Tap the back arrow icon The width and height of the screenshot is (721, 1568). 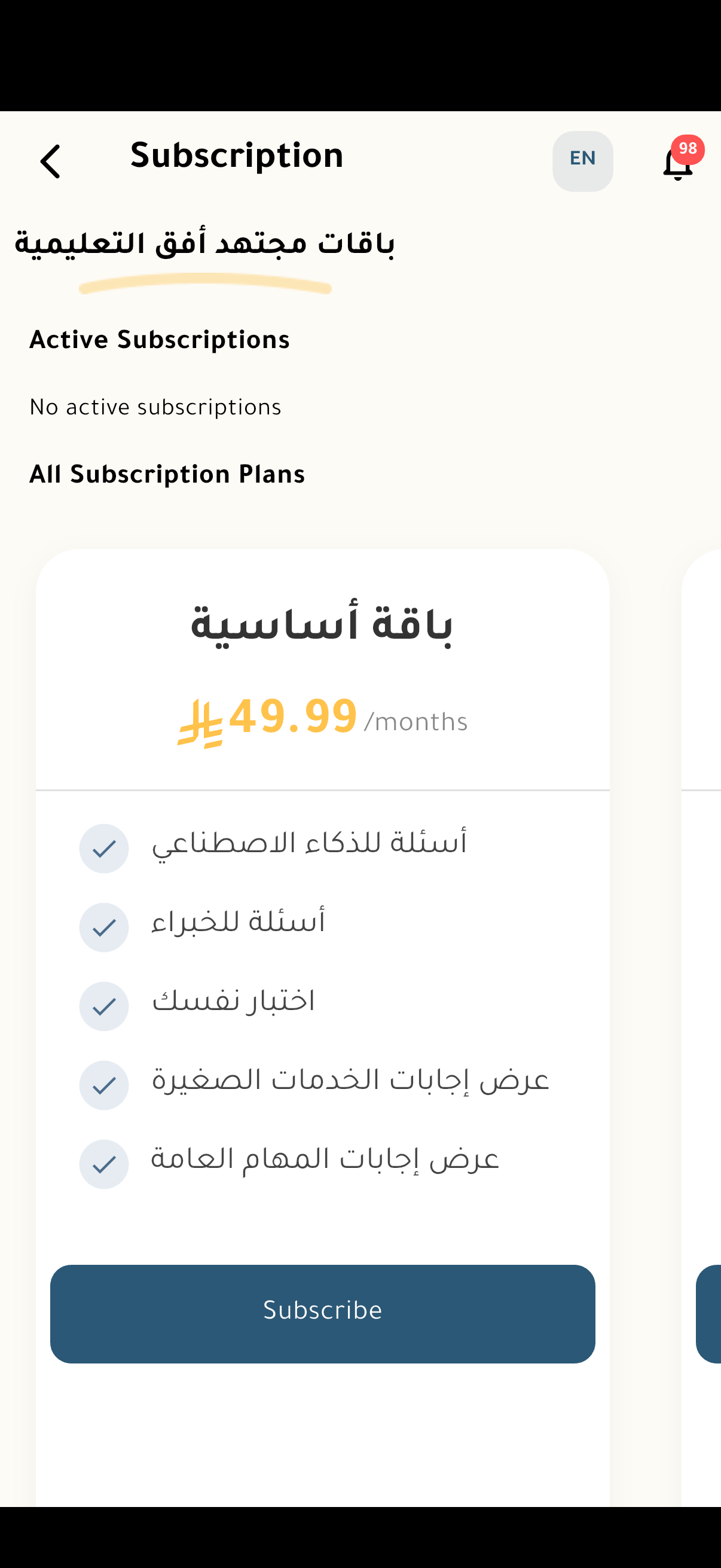click(x=50, y=161)
